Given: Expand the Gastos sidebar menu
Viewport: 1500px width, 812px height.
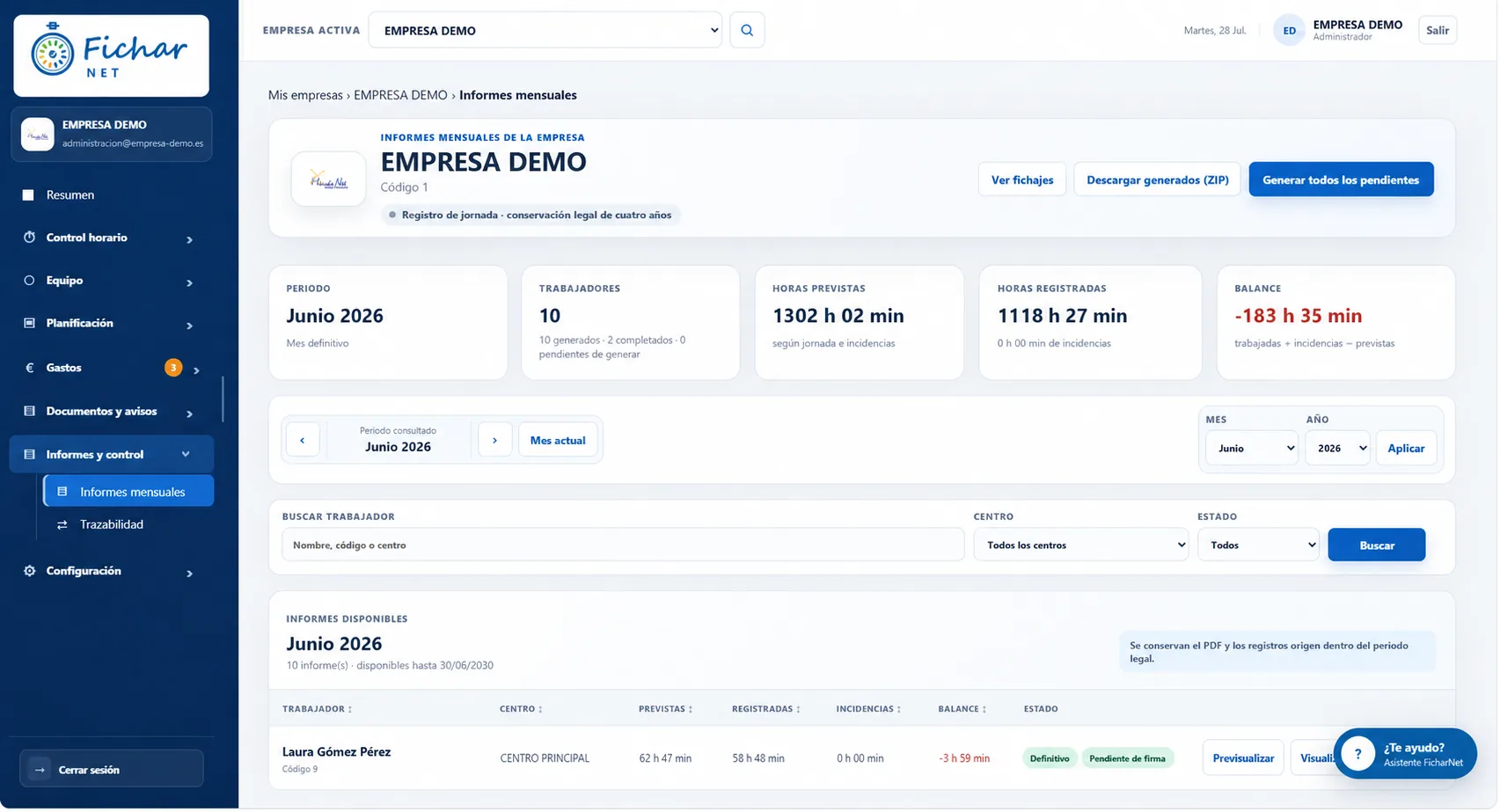Looking at the screenshot, I should 112,369.
